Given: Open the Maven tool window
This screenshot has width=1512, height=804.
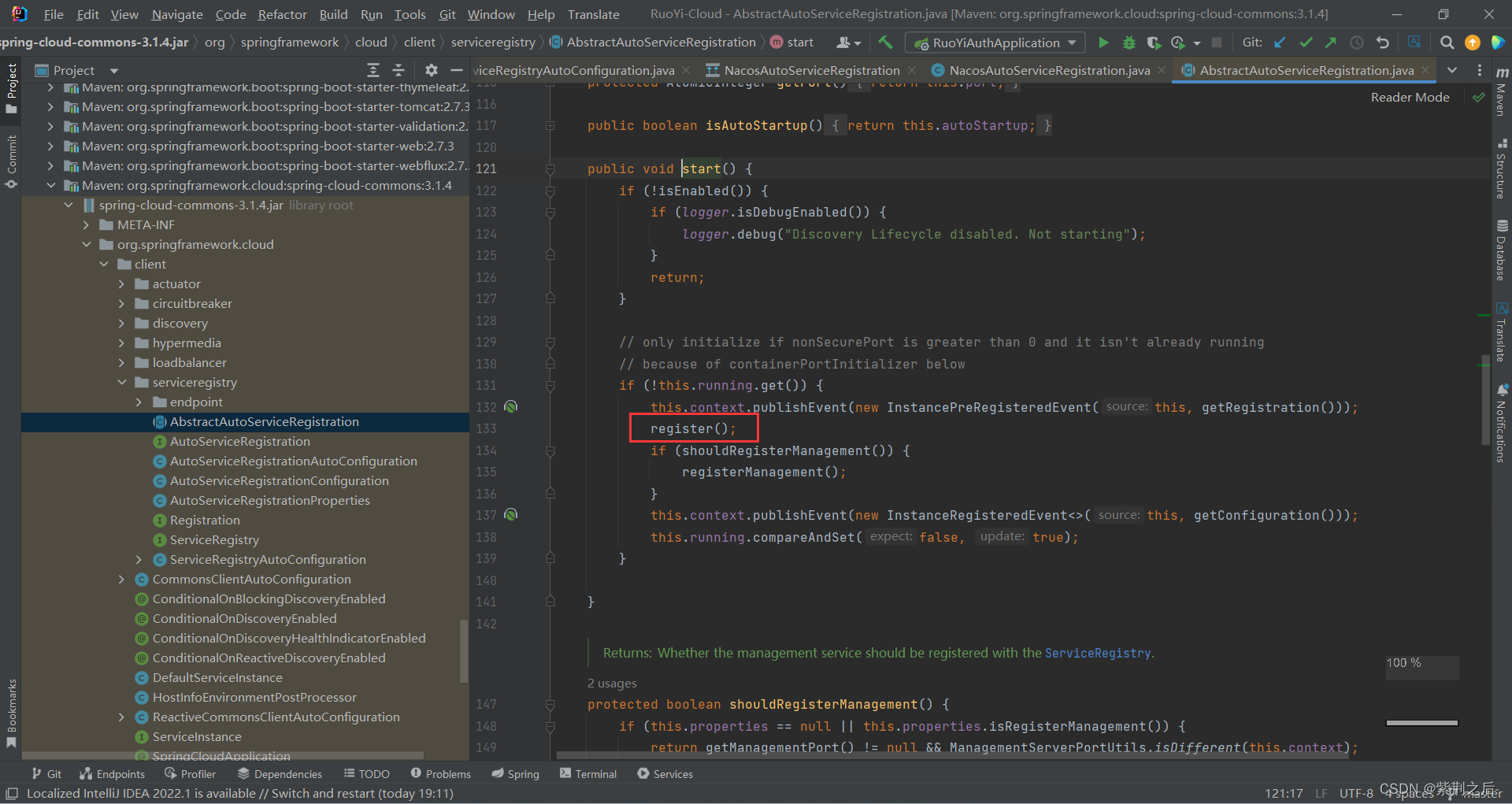Looking at the screenshot, I should tap(1502, 93).
